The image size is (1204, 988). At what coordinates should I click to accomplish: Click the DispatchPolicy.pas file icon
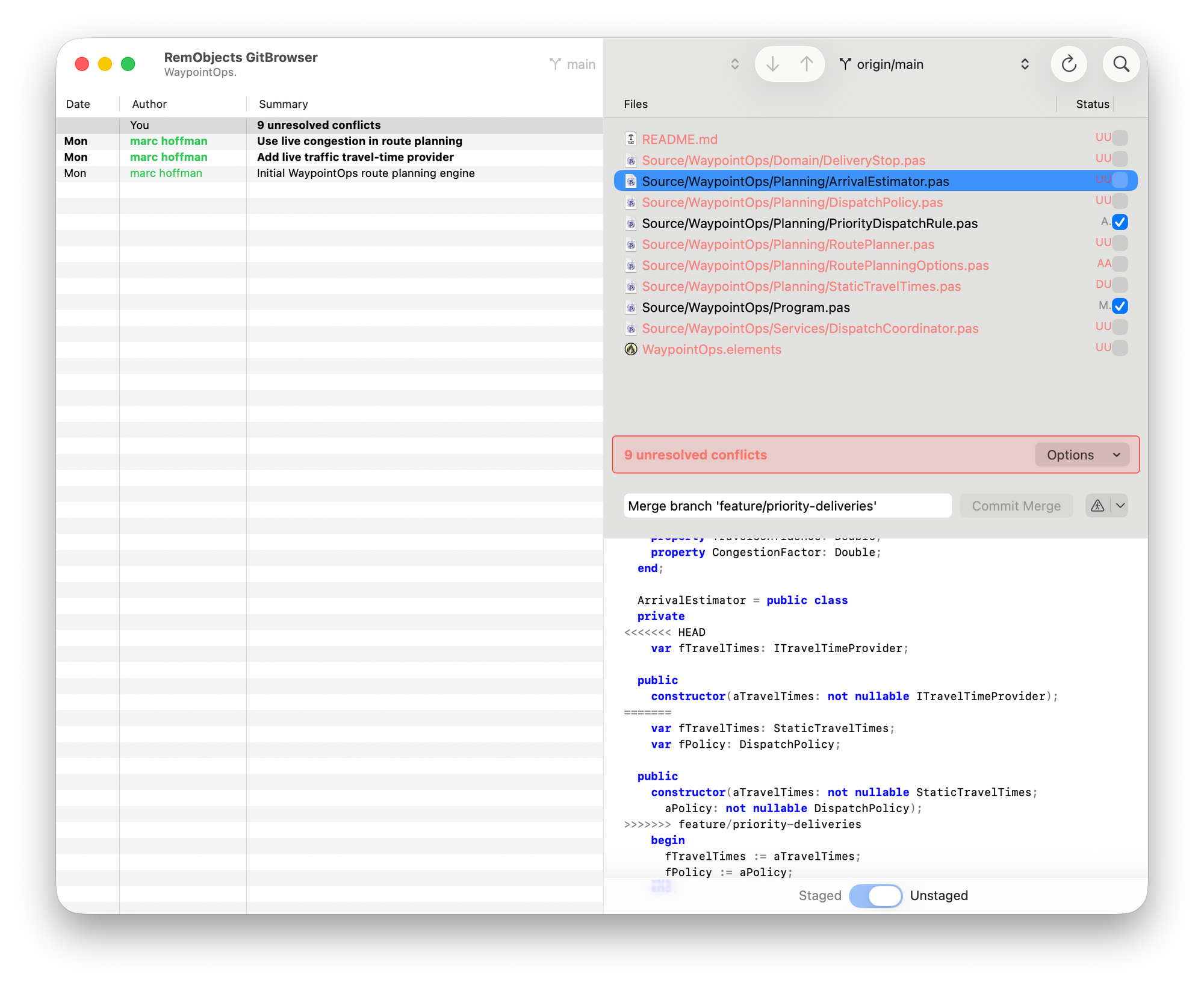630,202
